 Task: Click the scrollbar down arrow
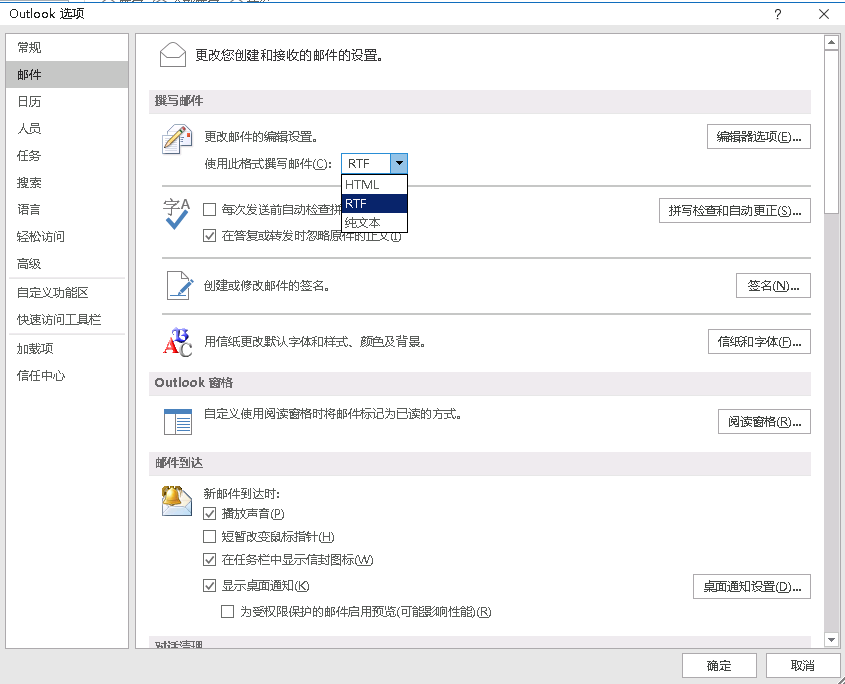[831, 640]
